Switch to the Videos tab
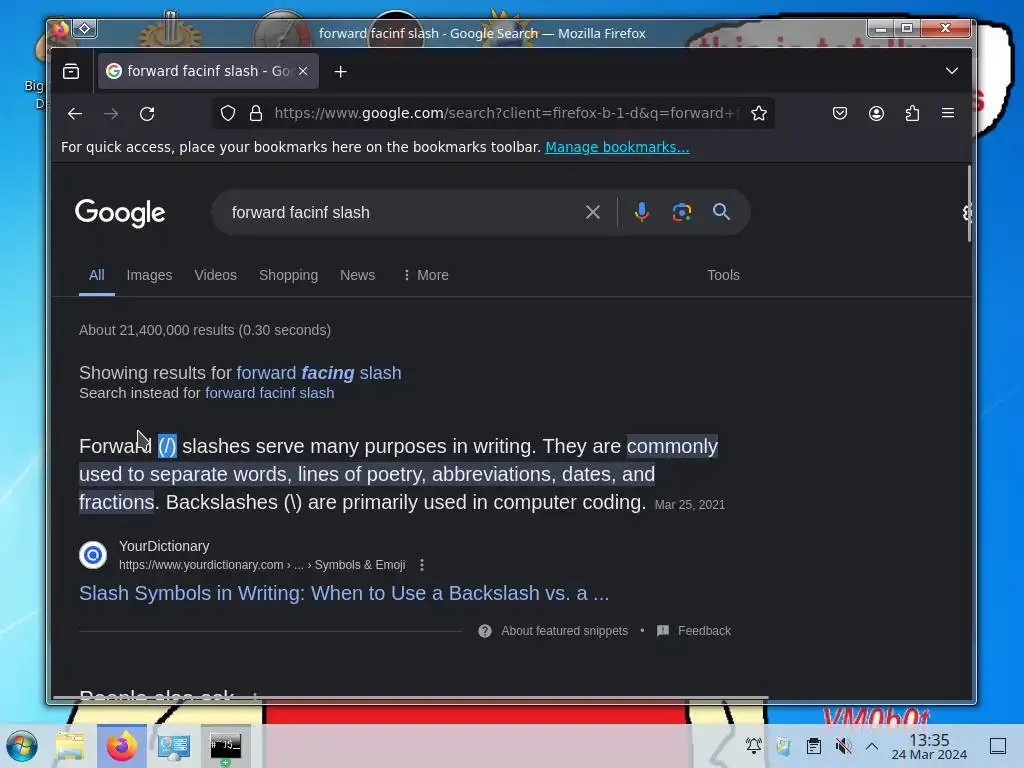 216,276
